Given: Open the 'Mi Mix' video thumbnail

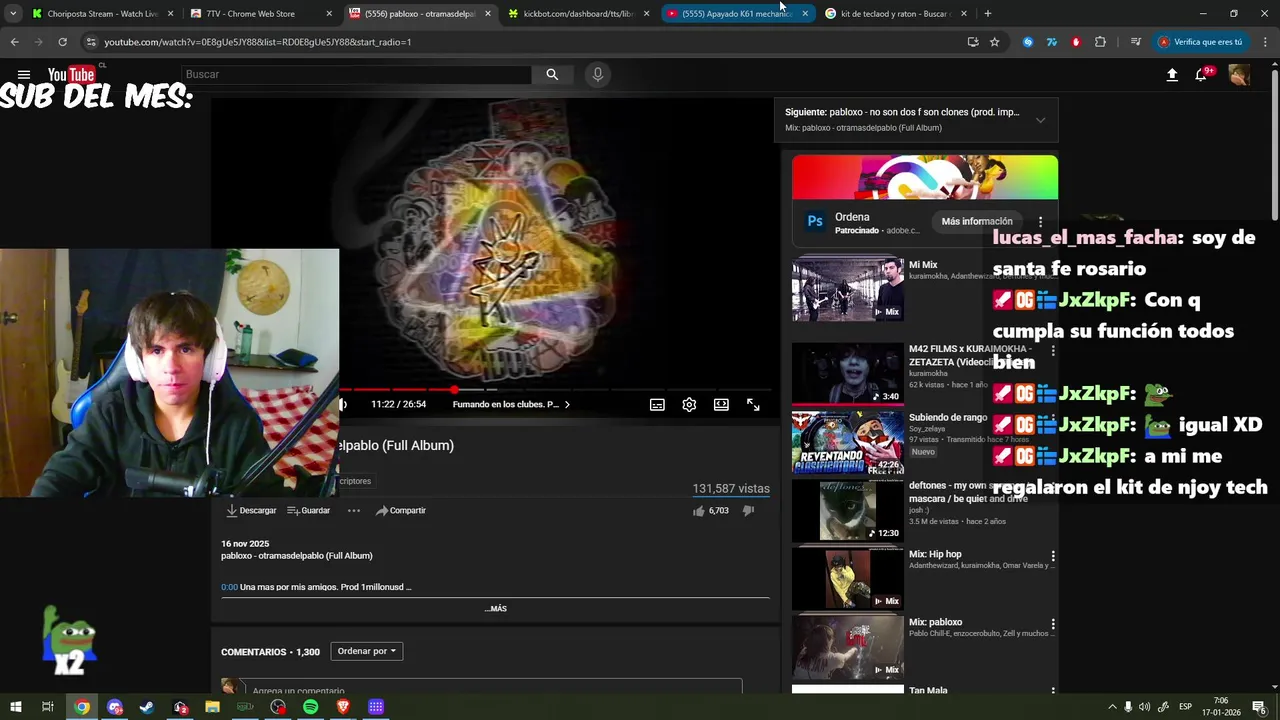Looking at the screenshot, I should pos(848,289).
